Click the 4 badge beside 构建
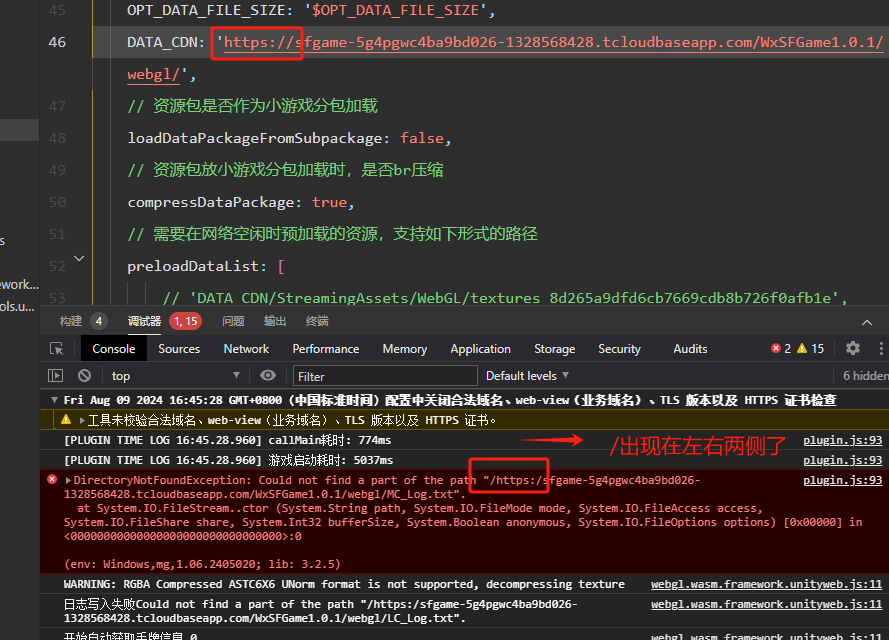The image size is (889, 640). tap(99, 321)
